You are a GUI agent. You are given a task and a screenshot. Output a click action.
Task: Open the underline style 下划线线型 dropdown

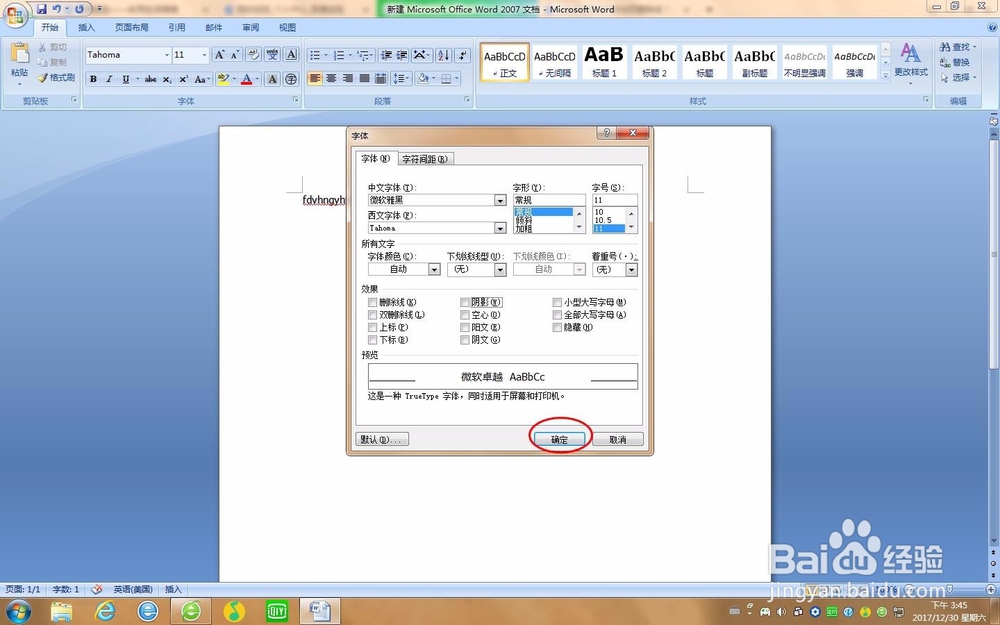point(500,270)
